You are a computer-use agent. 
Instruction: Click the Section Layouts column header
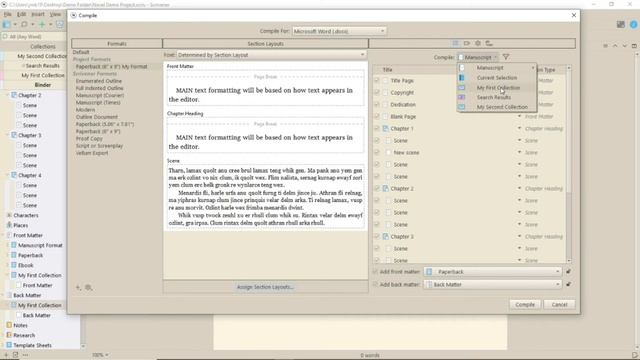click(265, 44)
